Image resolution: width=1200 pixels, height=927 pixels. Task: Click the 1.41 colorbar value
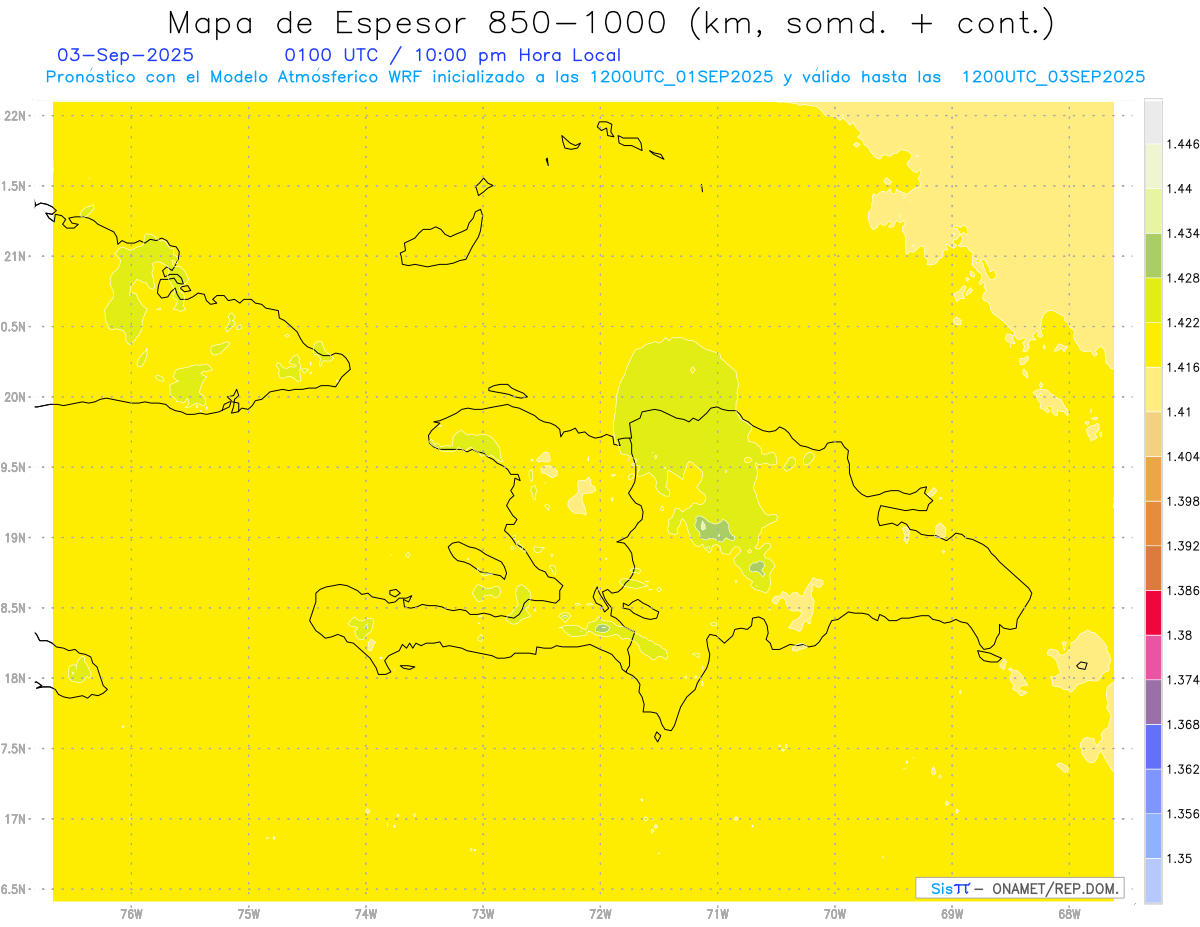point(1180,412)
